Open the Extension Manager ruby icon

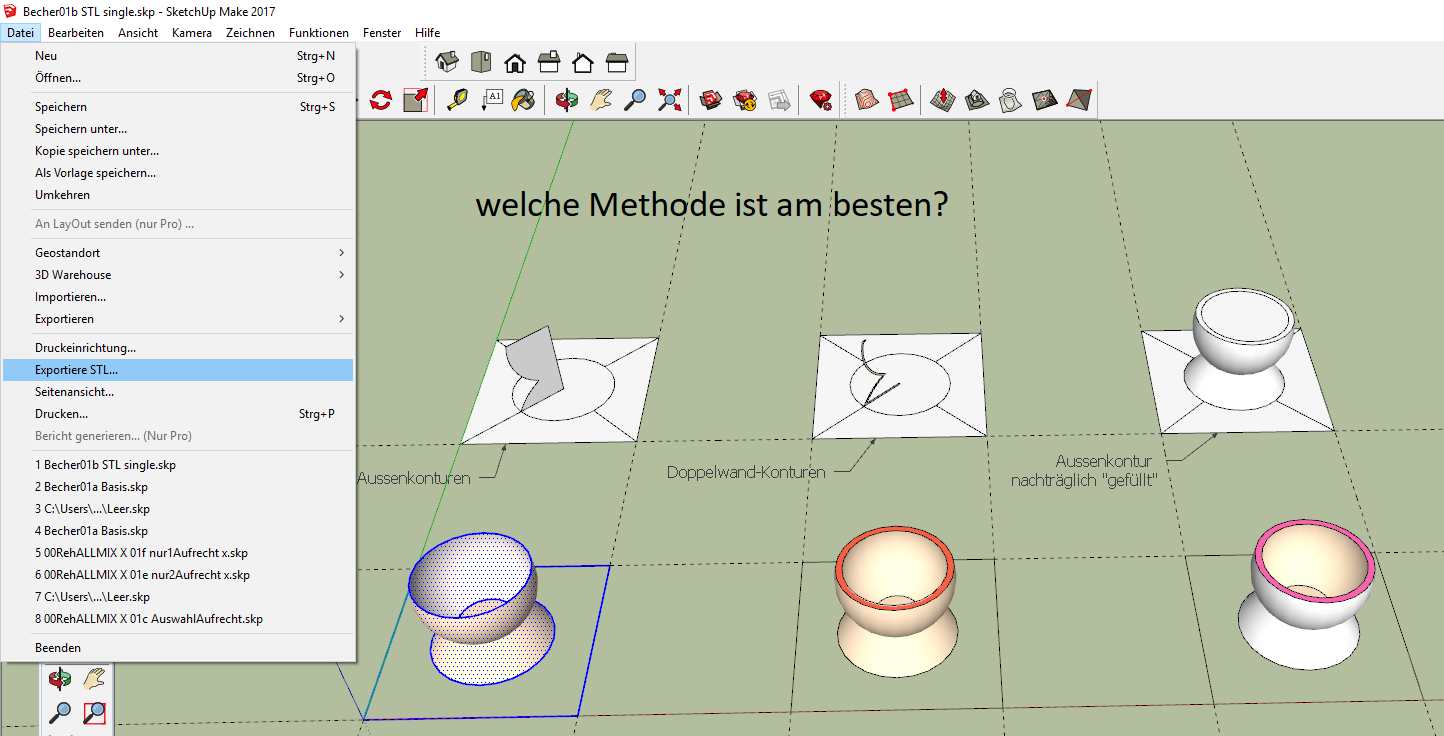(x=822, y=100)
